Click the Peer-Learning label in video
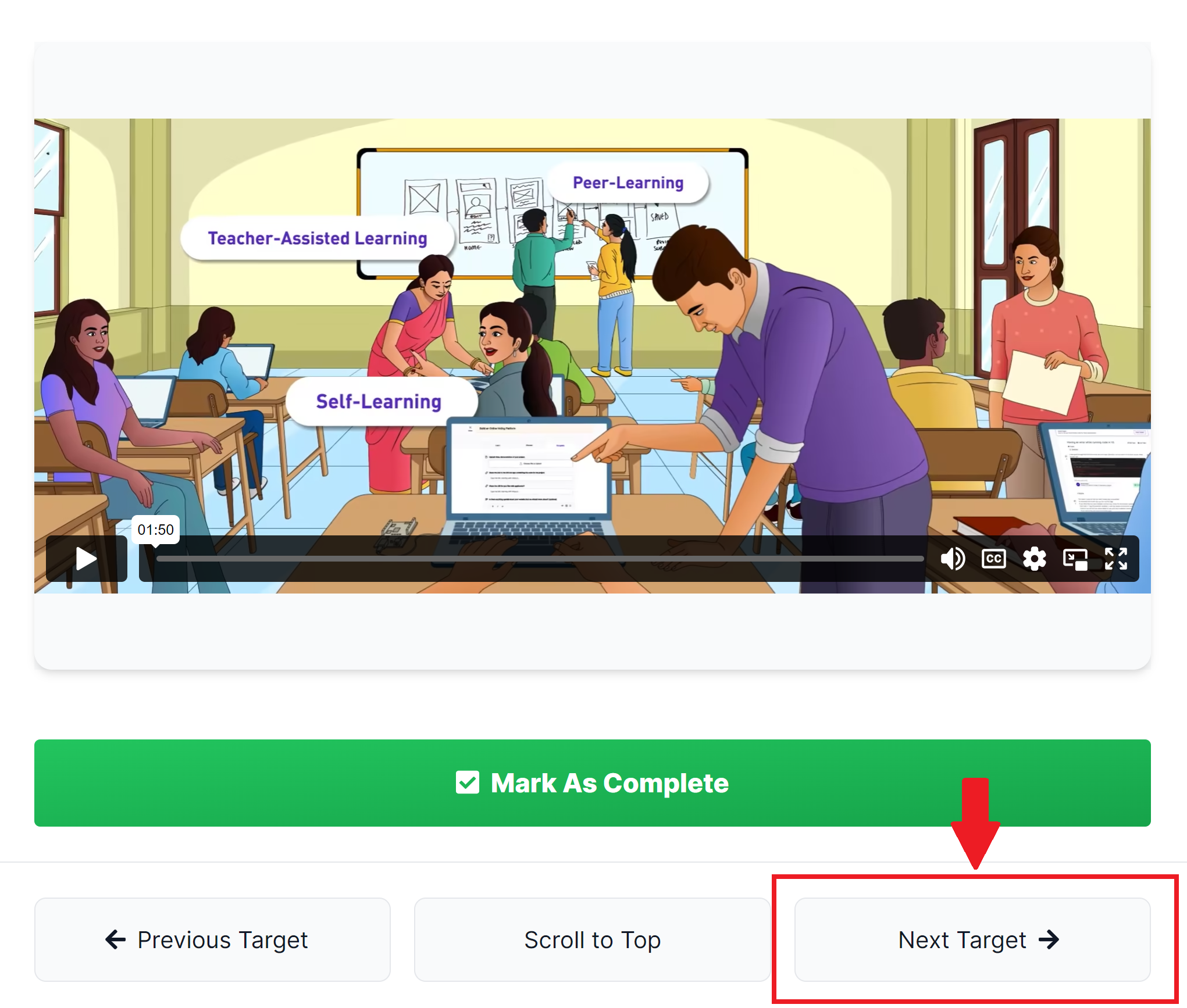 (x=628, y=183)
